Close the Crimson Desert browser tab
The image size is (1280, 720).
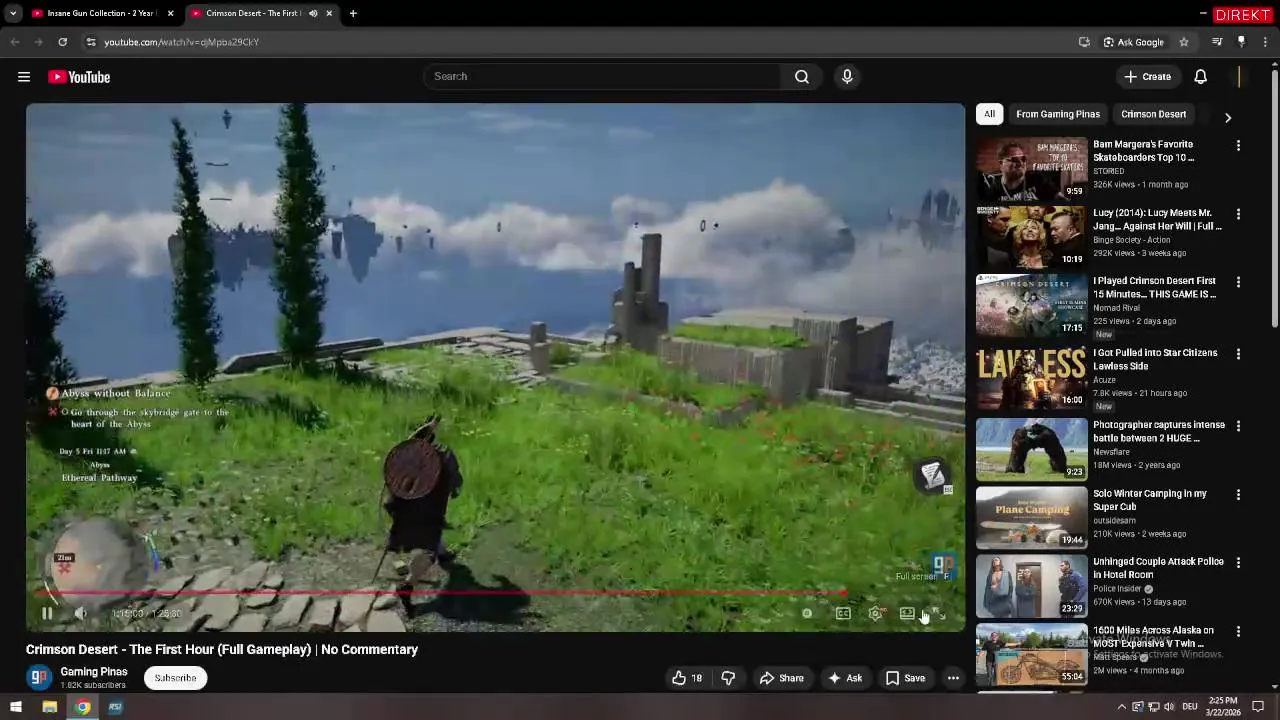(x=329, y=13)
